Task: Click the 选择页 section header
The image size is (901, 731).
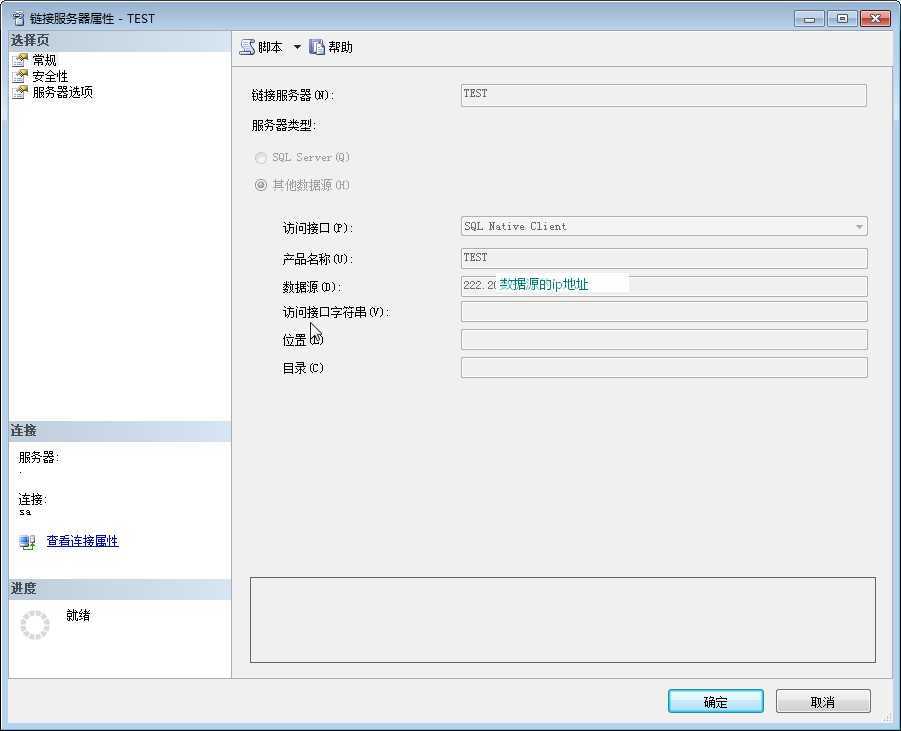Action: pos(120,41)
